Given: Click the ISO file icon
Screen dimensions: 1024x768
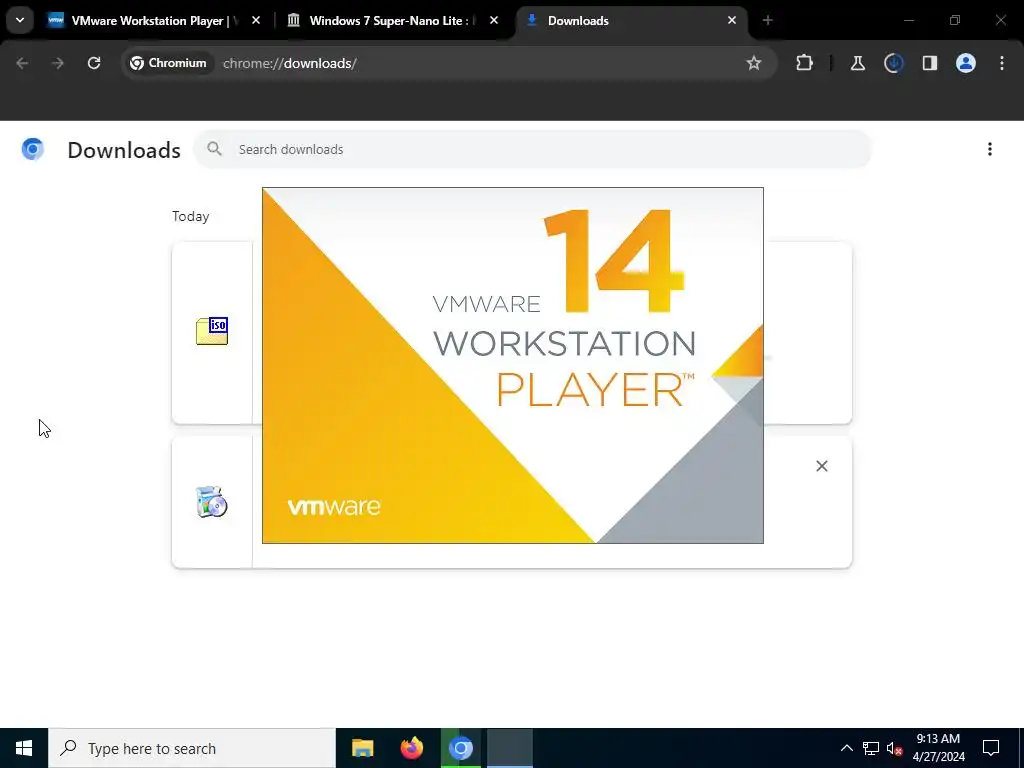Looking at the screenshot, I should click(212, 331).
